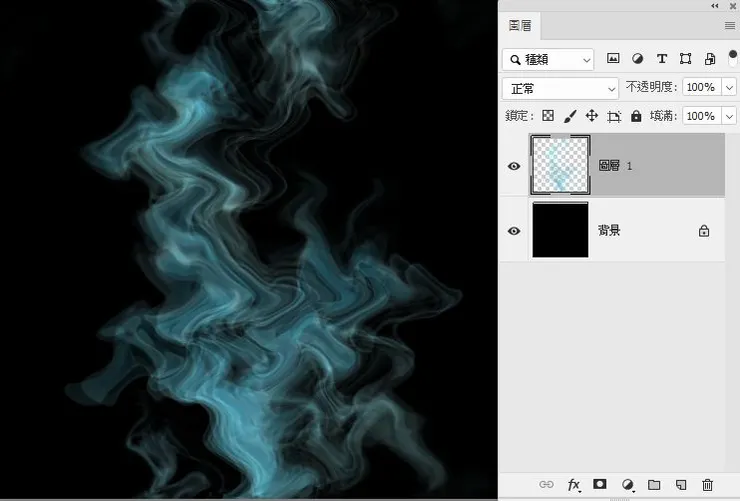
Task: Lock transparent pixels icon
Action: pyautogui.click(x=548, y=116)
